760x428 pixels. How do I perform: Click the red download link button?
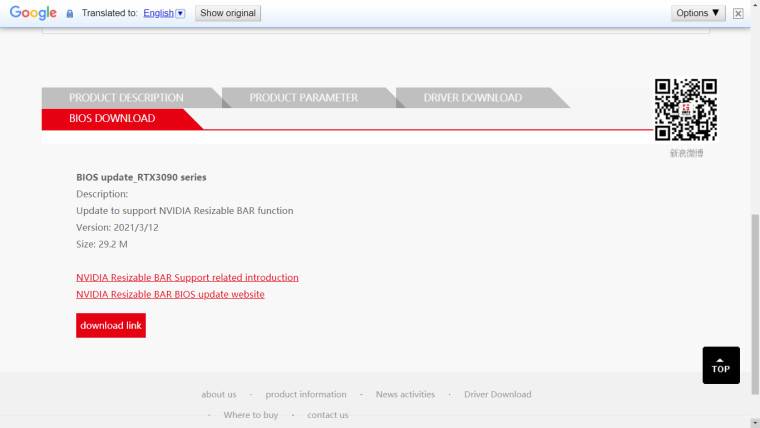(111, 325)
